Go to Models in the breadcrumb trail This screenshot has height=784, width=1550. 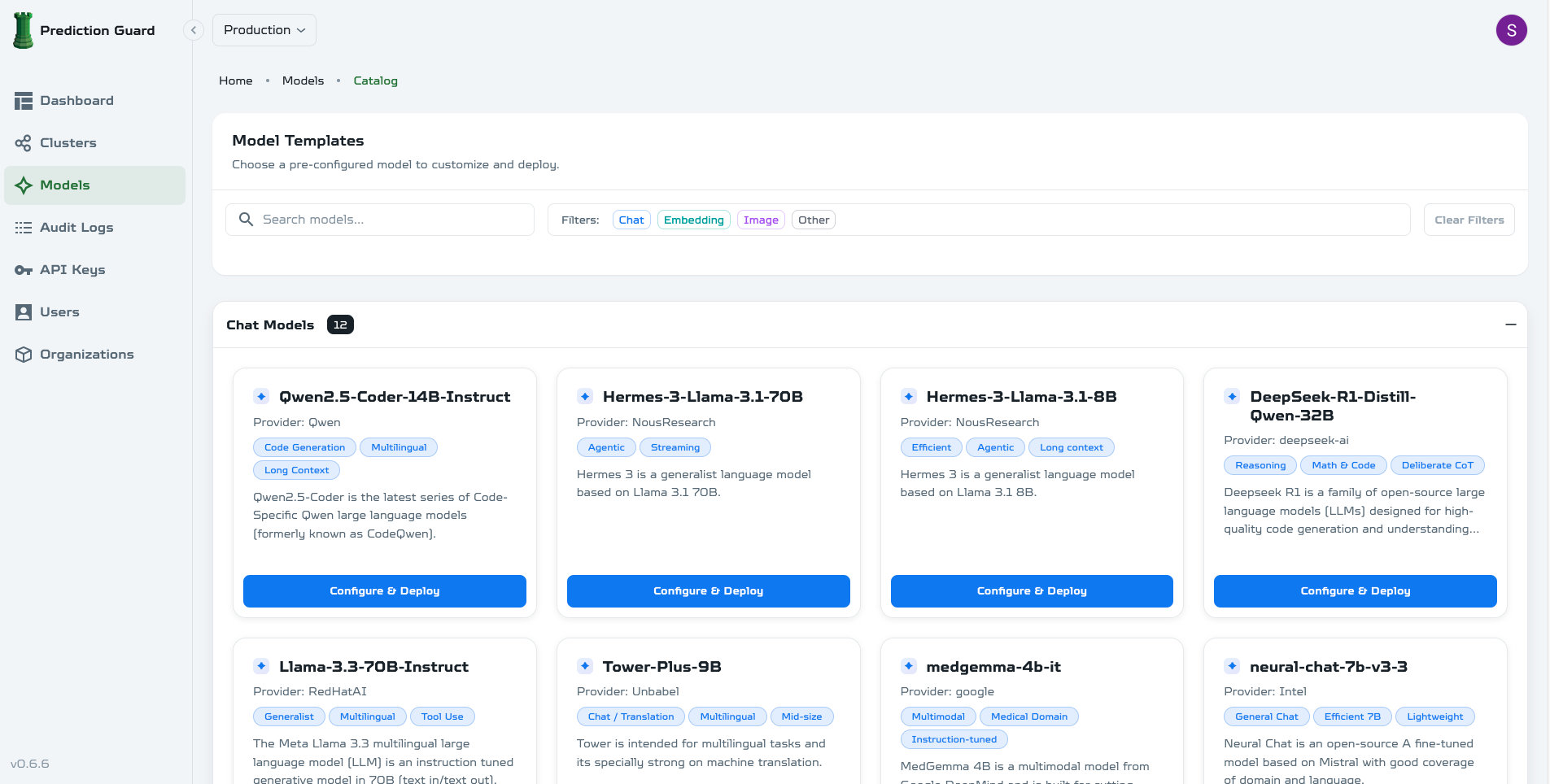click(303, 81)
